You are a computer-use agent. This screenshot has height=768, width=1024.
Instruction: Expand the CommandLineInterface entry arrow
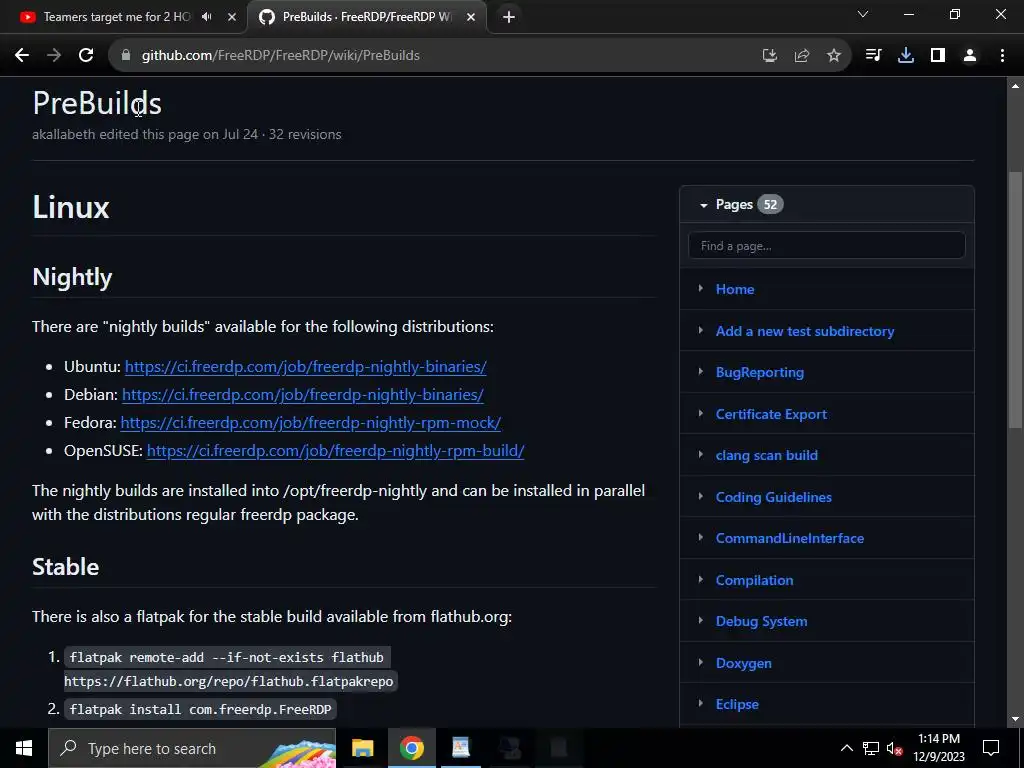(x=701, y=537)
